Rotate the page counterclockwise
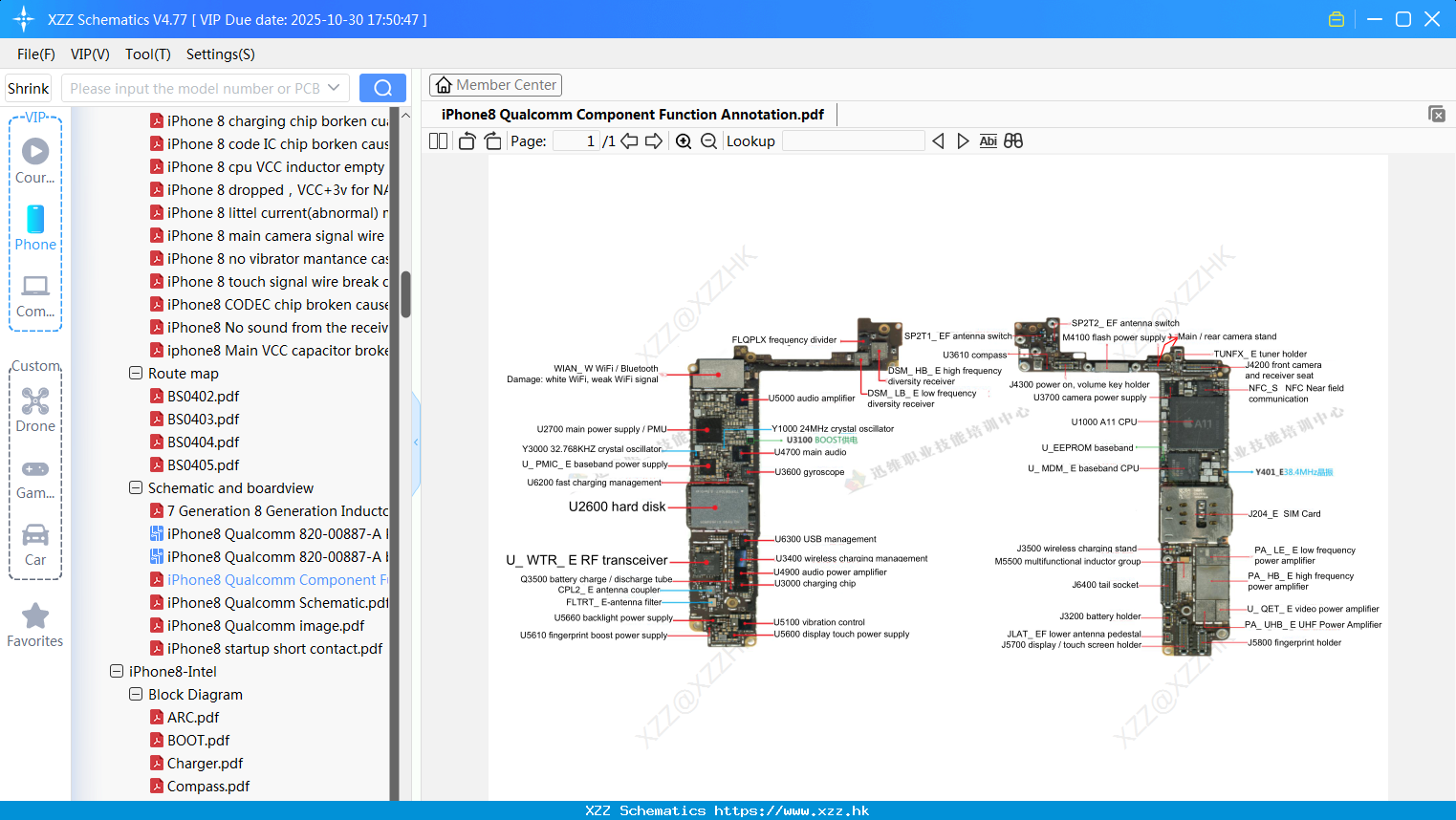Screen dimensions: 1456x820 tap(467, 140)
